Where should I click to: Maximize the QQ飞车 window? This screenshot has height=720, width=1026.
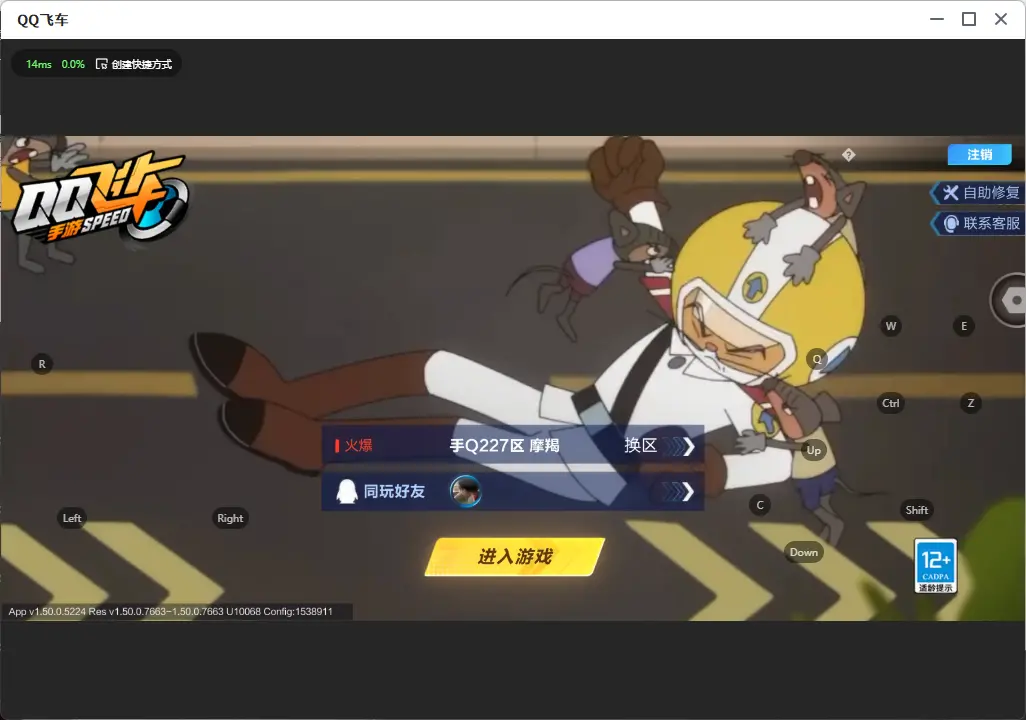(x=969, y=19)
